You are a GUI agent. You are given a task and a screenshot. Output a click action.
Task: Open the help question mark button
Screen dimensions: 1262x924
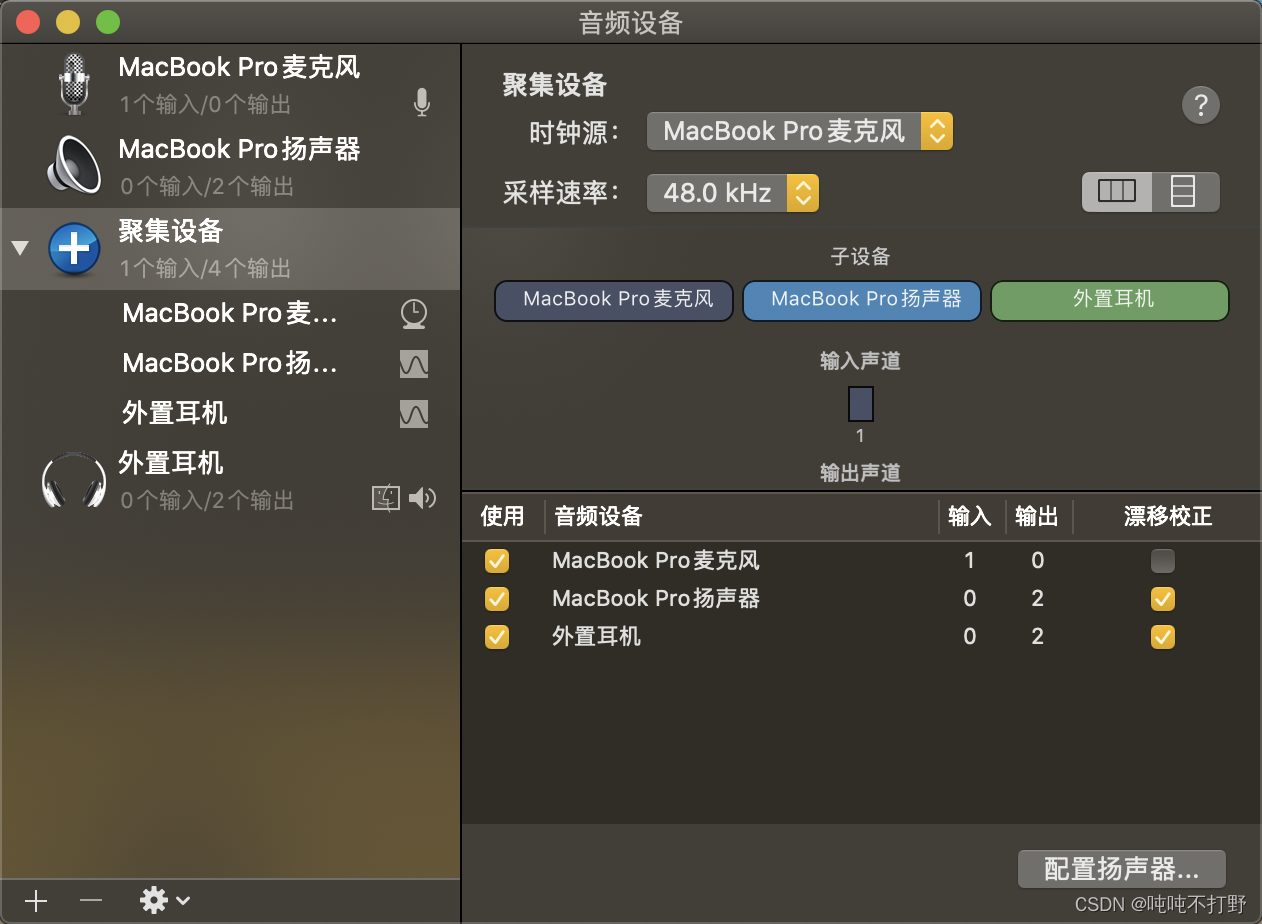(x=1201, y=104)
